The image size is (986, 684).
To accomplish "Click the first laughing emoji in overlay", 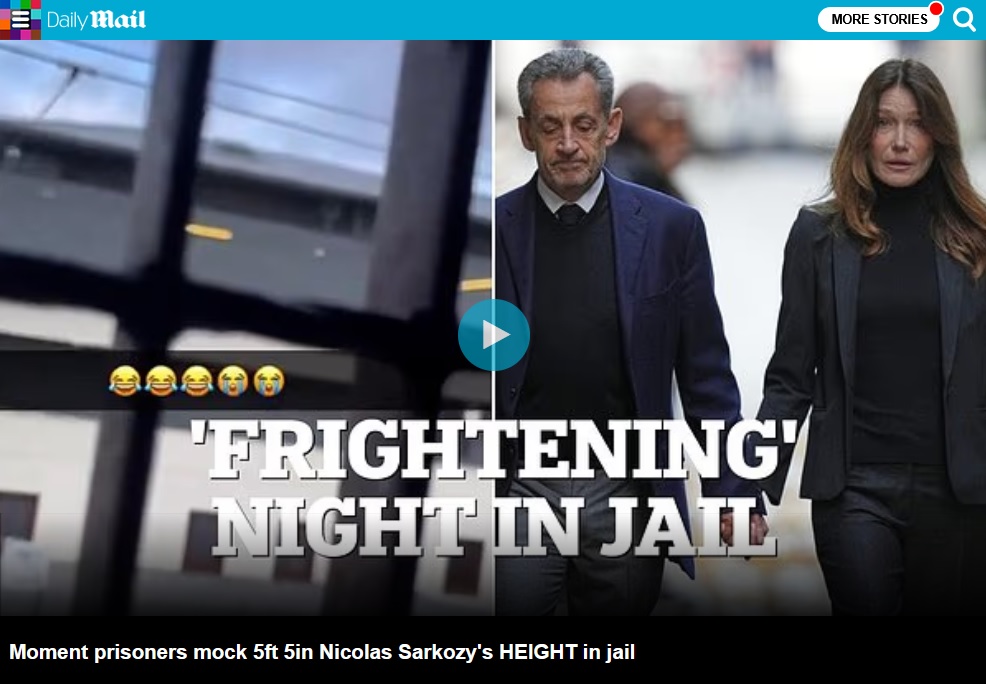I will pyautogui.click(x=125, y=381).
